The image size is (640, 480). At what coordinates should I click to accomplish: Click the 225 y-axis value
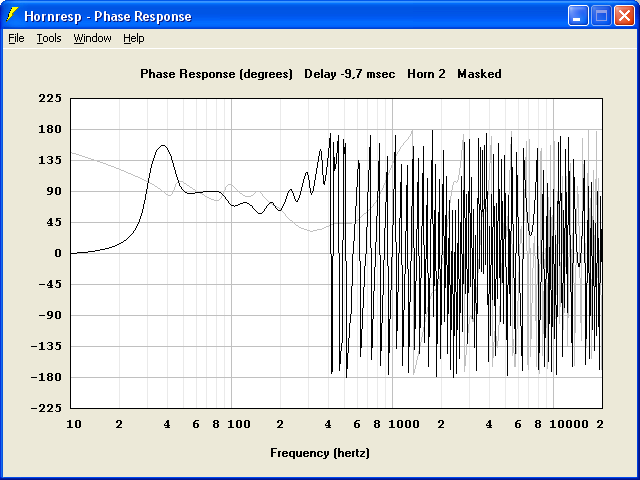click(x=50, y=98)
